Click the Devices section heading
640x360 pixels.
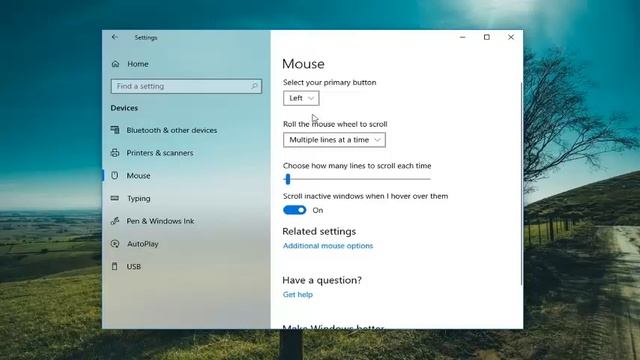[124, 108]
